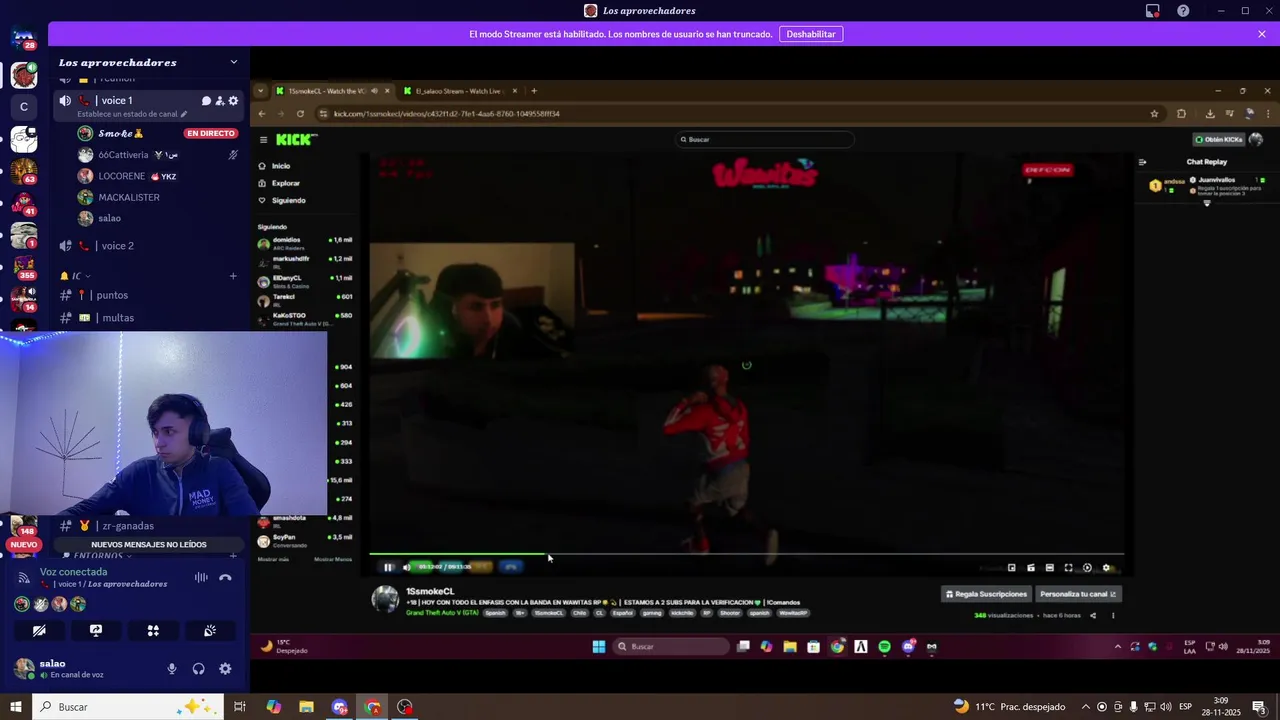Dismiss the Streamer mode banner
This screenshot has height=720, width=1280.
coord(1262,34)
